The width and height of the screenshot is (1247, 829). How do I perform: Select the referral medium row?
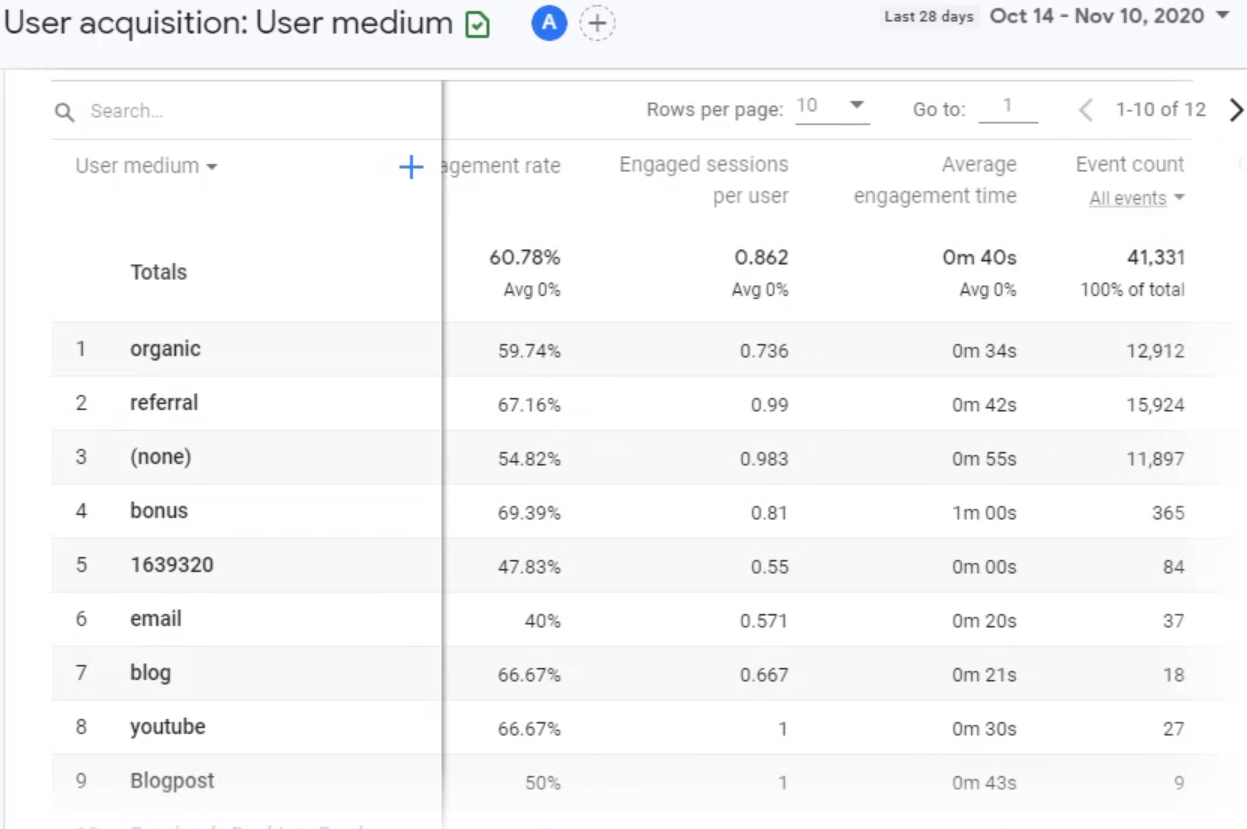[162, 402]
